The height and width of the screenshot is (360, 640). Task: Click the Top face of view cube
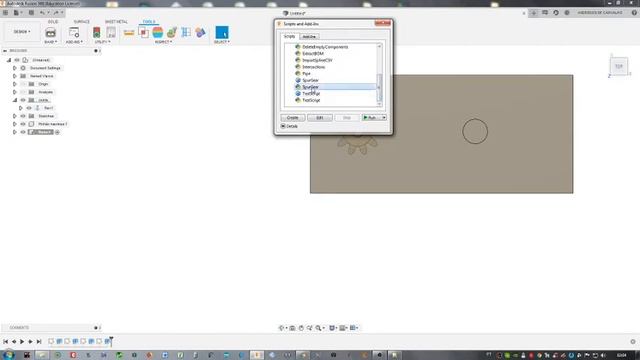pos(619,66)
